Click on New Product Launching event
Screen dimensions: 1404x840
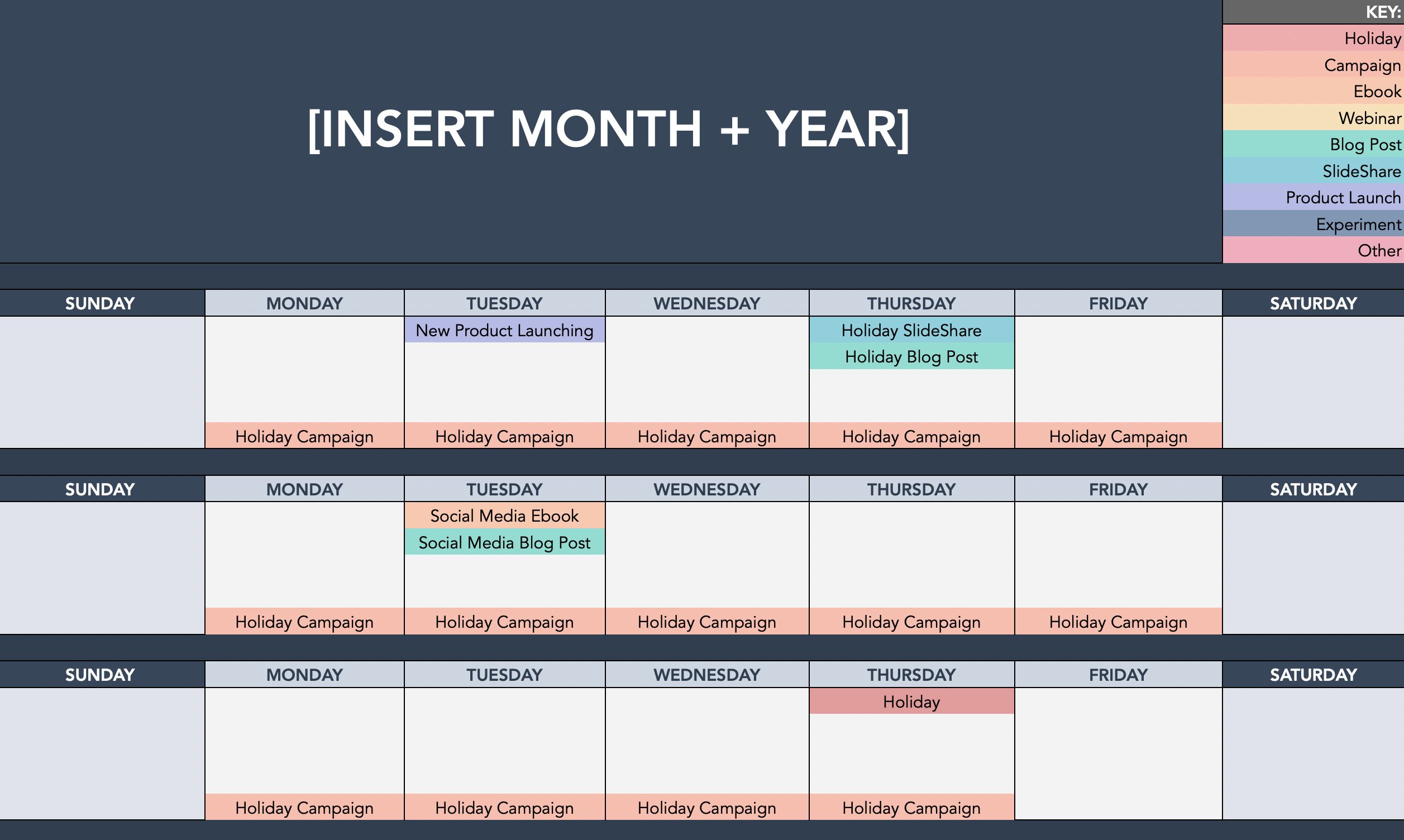[x=503, y=331]
